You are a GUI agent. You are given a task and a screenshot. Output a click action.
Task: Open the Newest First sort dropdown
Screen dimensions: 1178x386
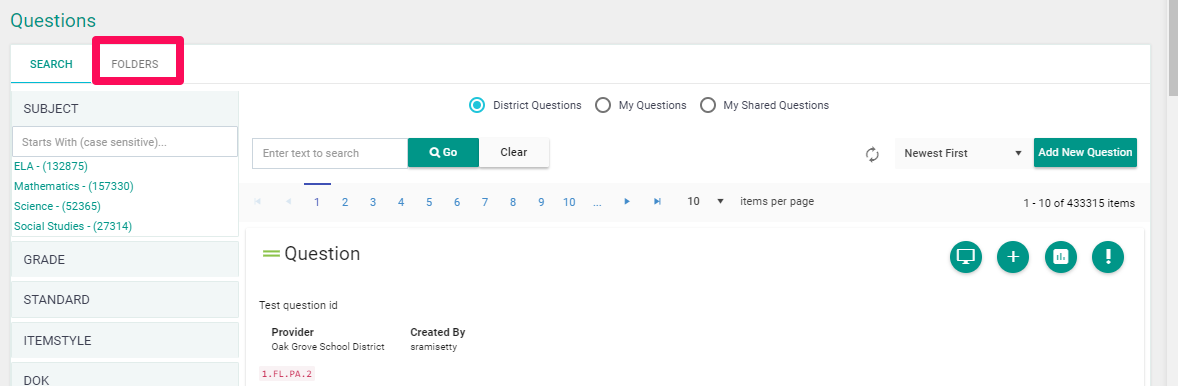[x=963, y=153]
